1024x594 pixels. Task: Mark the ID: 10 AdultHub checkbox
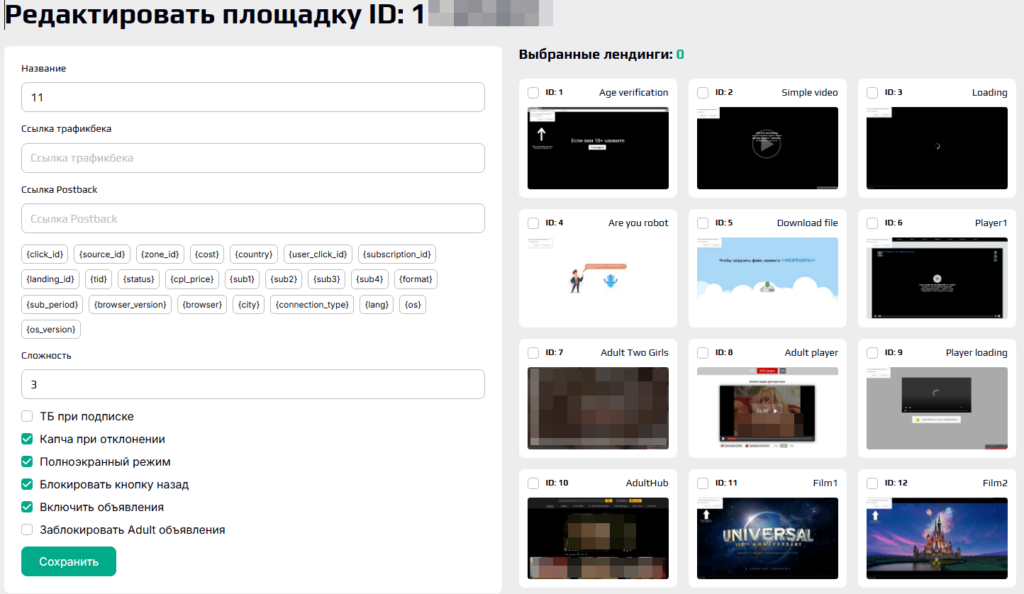pos(534,484)
